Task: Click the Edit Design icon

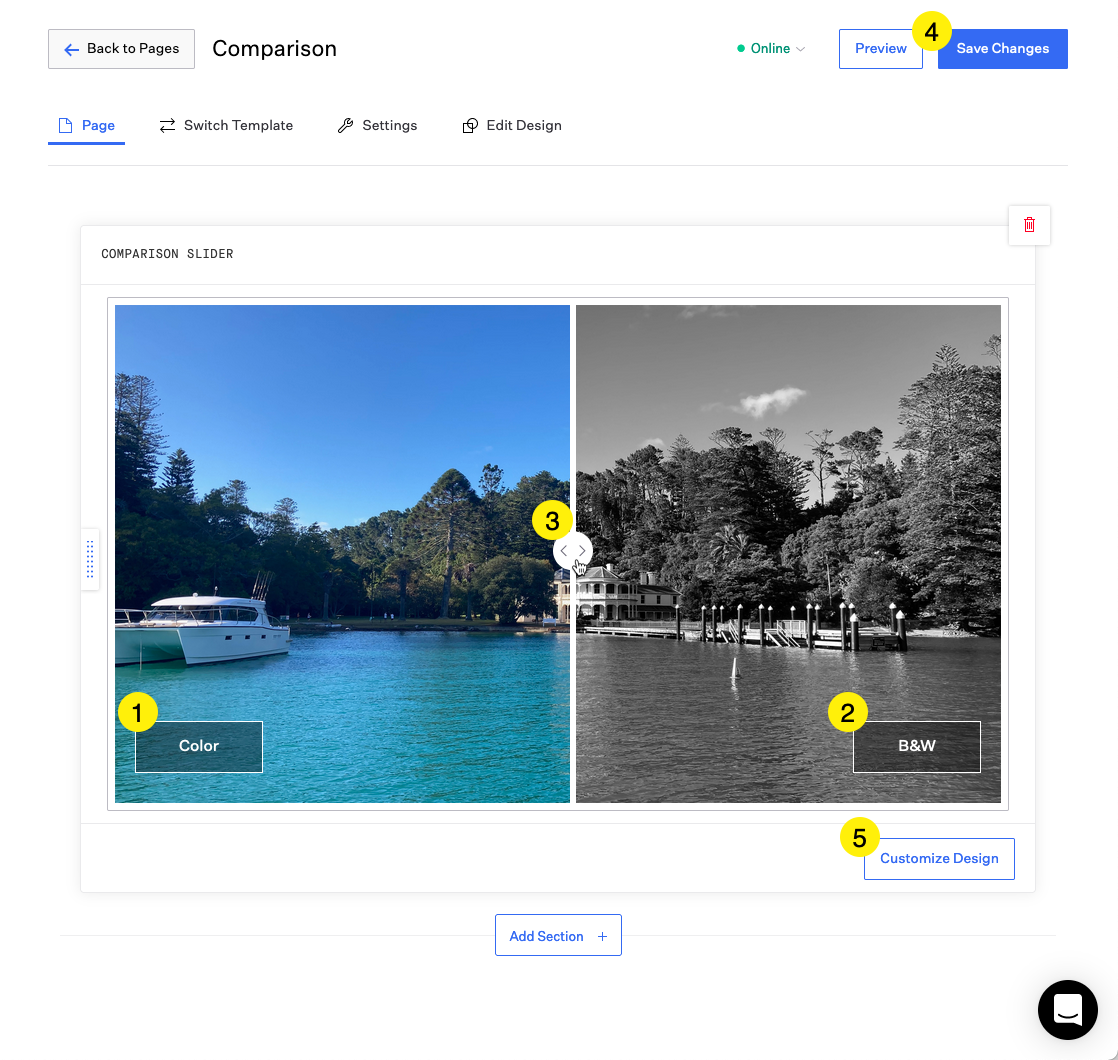Action: coord(469,125)
